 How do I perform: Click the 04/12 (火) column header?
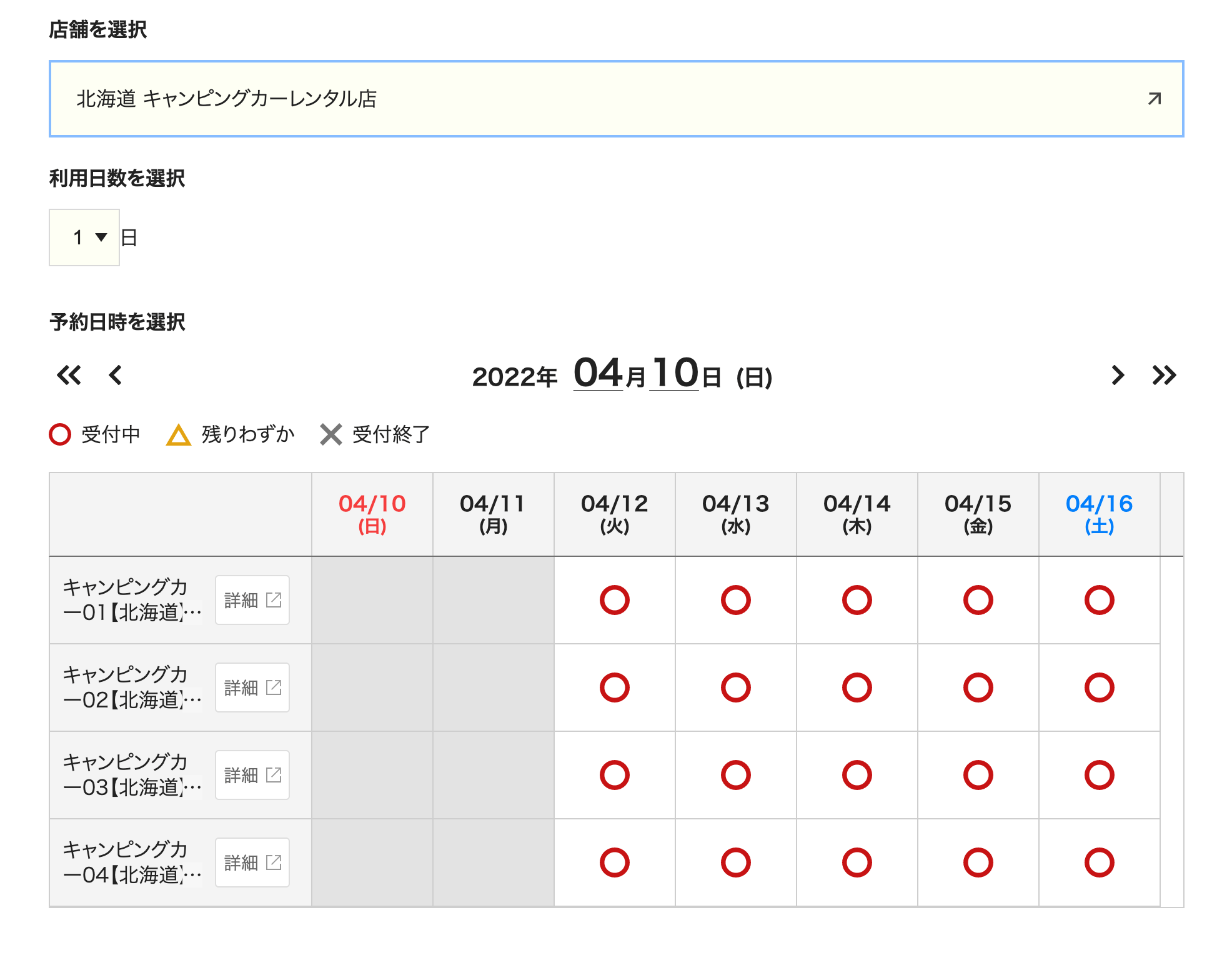pos(615,514)
